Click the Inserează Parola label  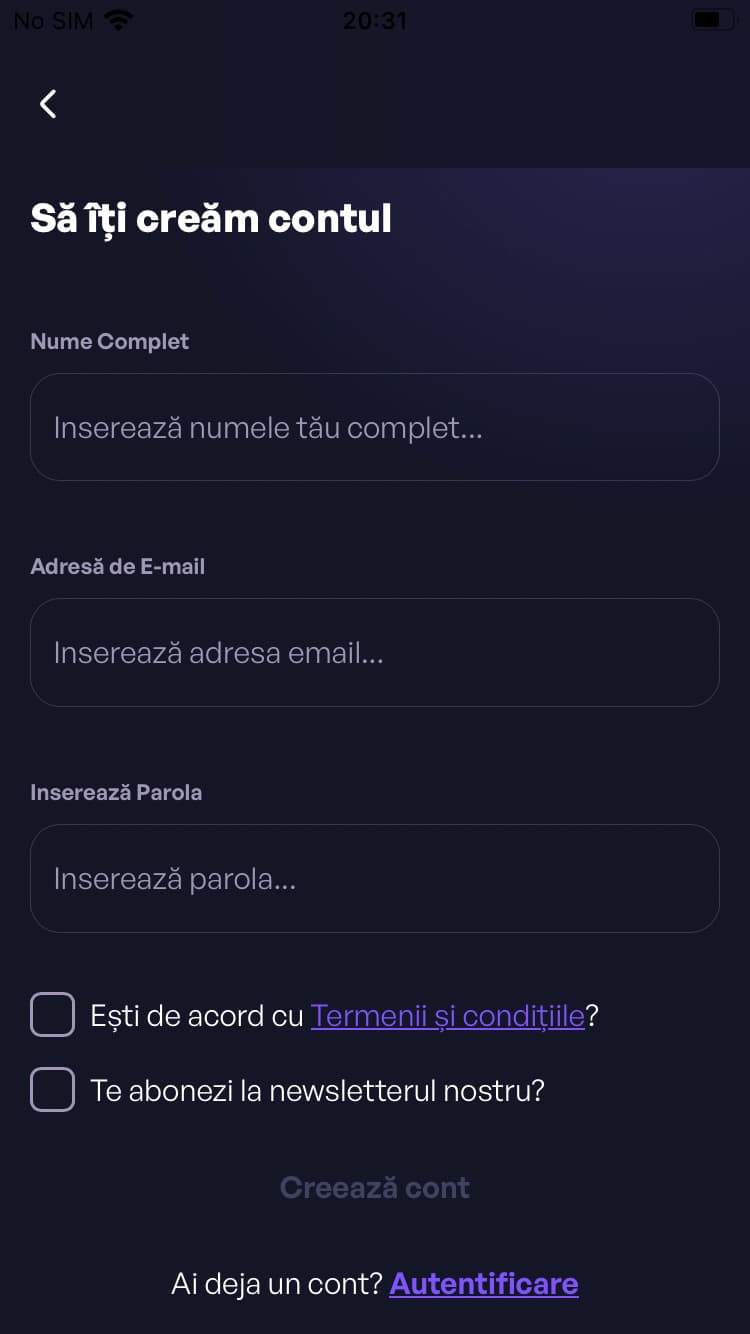point(116,792)
